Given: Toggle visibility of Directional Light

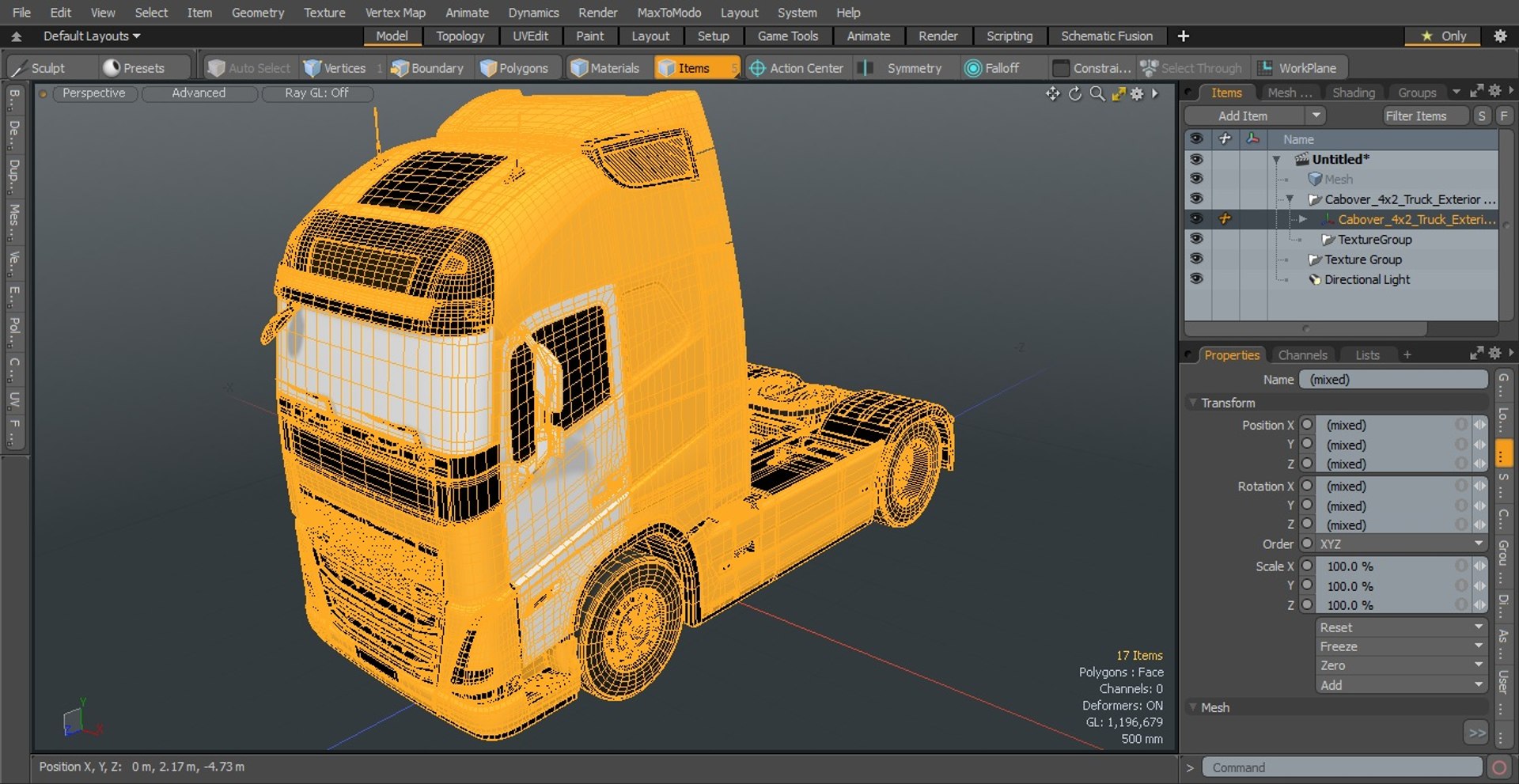Looking at the screenshot, I should tap(1196, 279).
